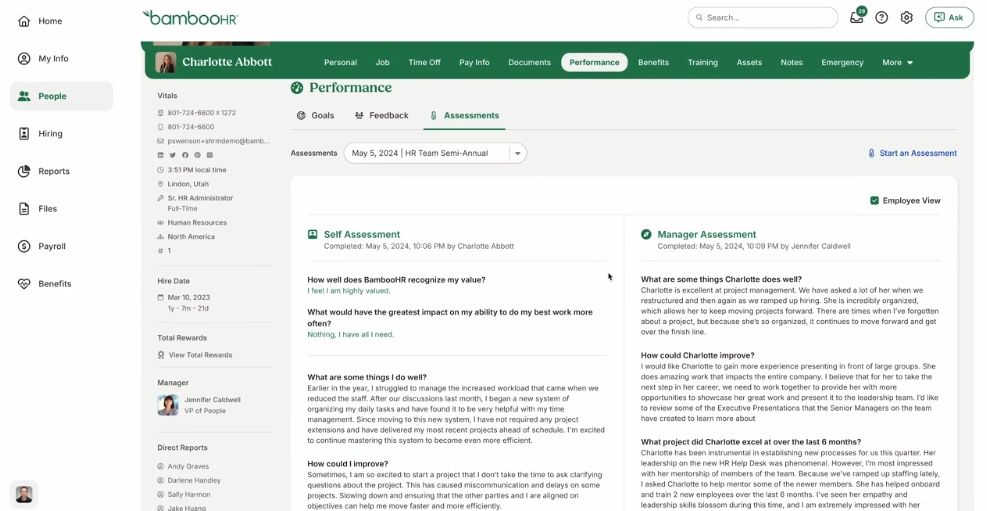Open the Payroll dollar icon
Viewport: 987px width, 511px height.
(24, 246)
